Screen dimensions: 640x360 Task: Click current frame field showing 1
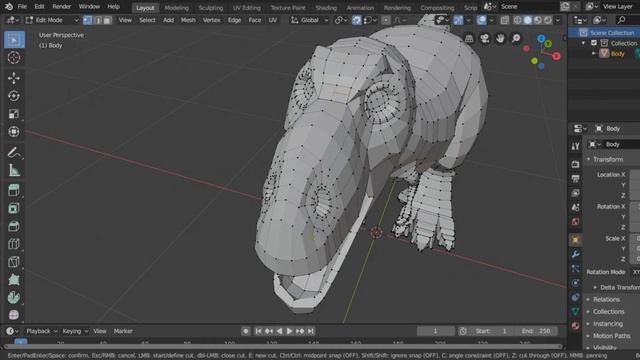click(435, 331)
